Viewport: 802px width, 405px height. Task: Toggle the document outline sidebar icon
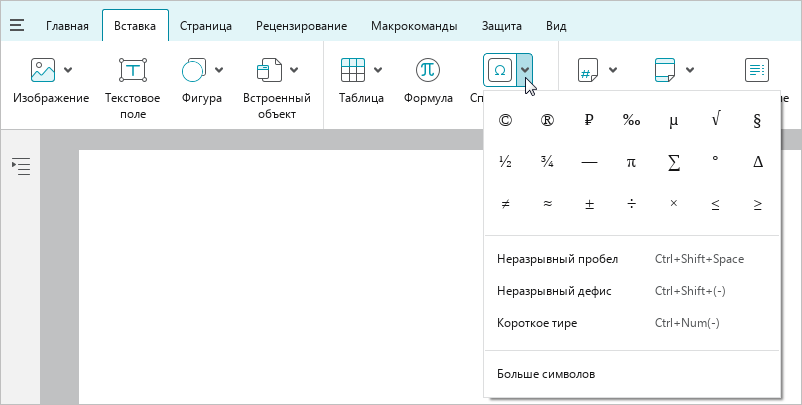(x=21, y=167)
